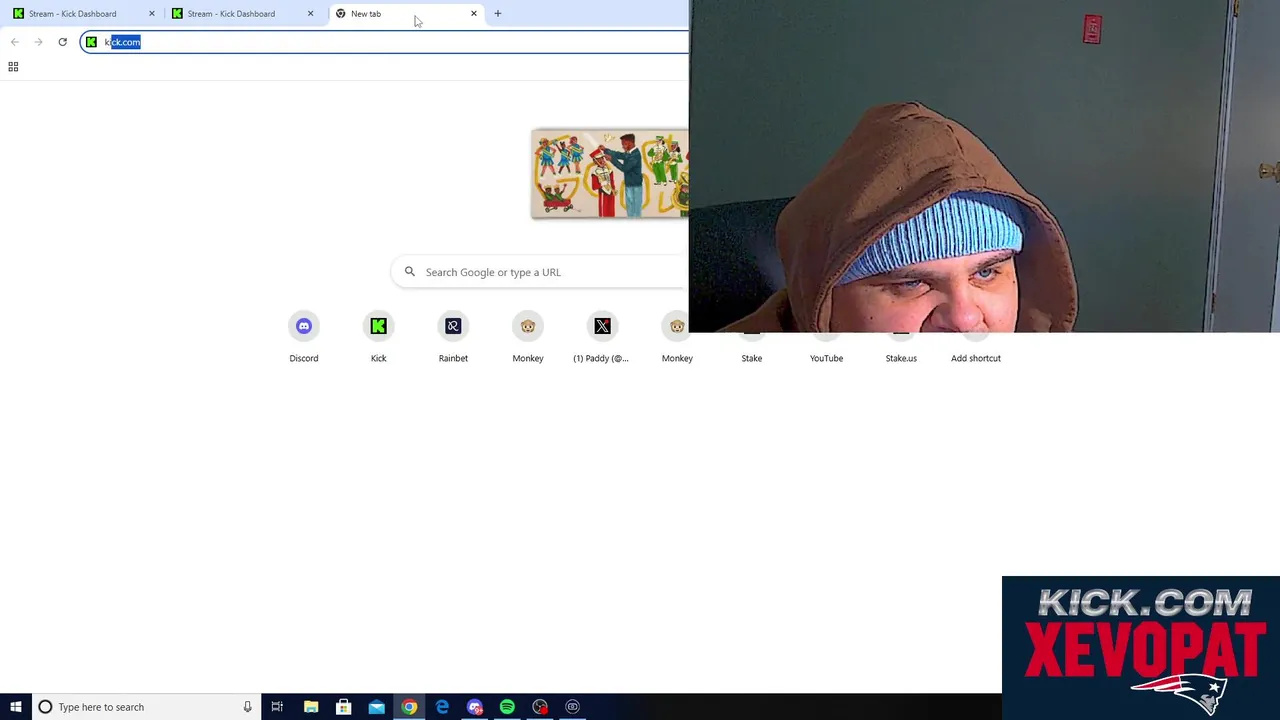Image resolution: width=1280 pixels, height=720 pixels.
Task: Click the Kick favicon in address bar
Action: 91,42
